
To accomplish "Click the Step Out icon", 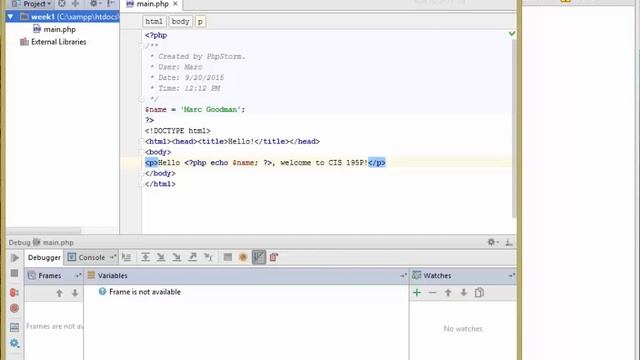I will click(x=192, y=257).
